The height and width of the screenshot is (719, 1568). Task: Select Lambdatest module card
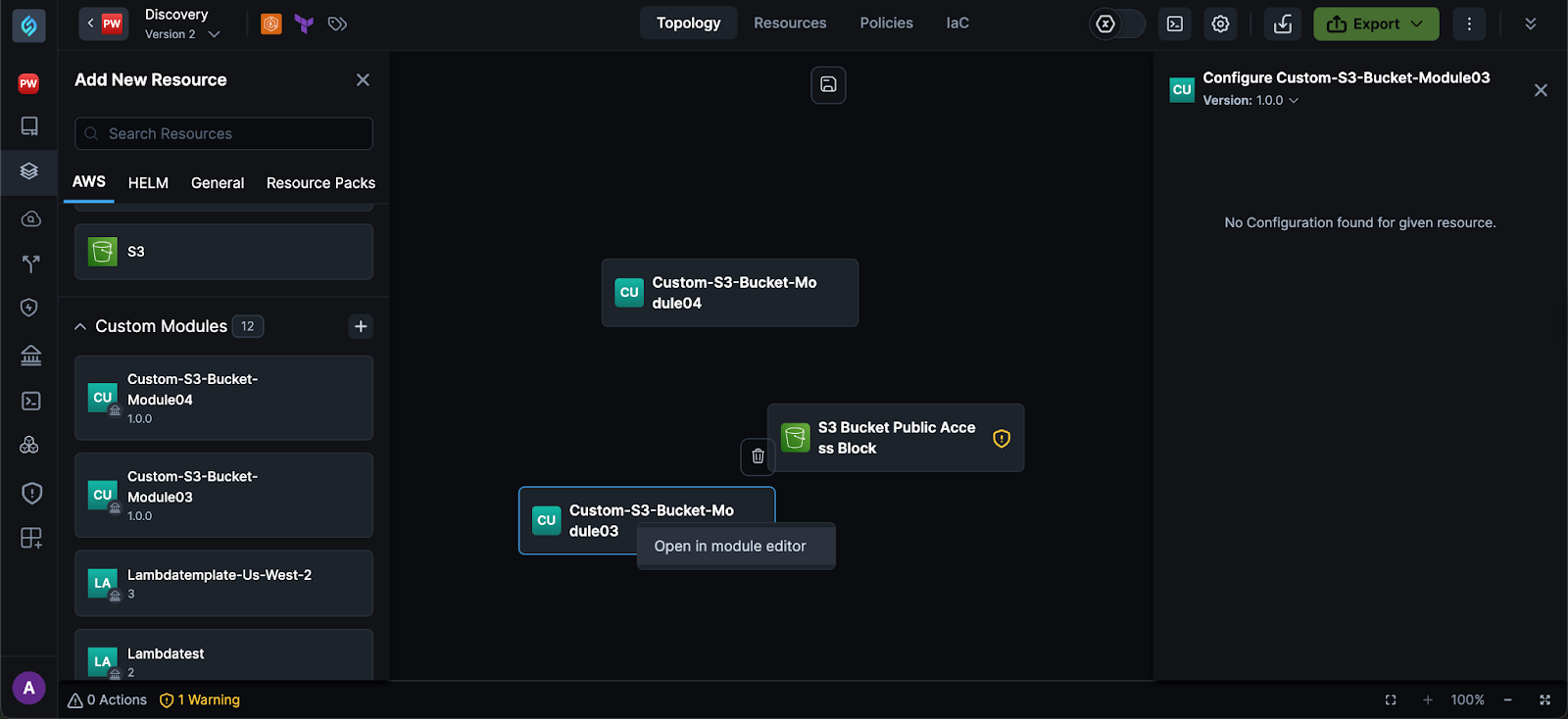click(x=223, y=654)
